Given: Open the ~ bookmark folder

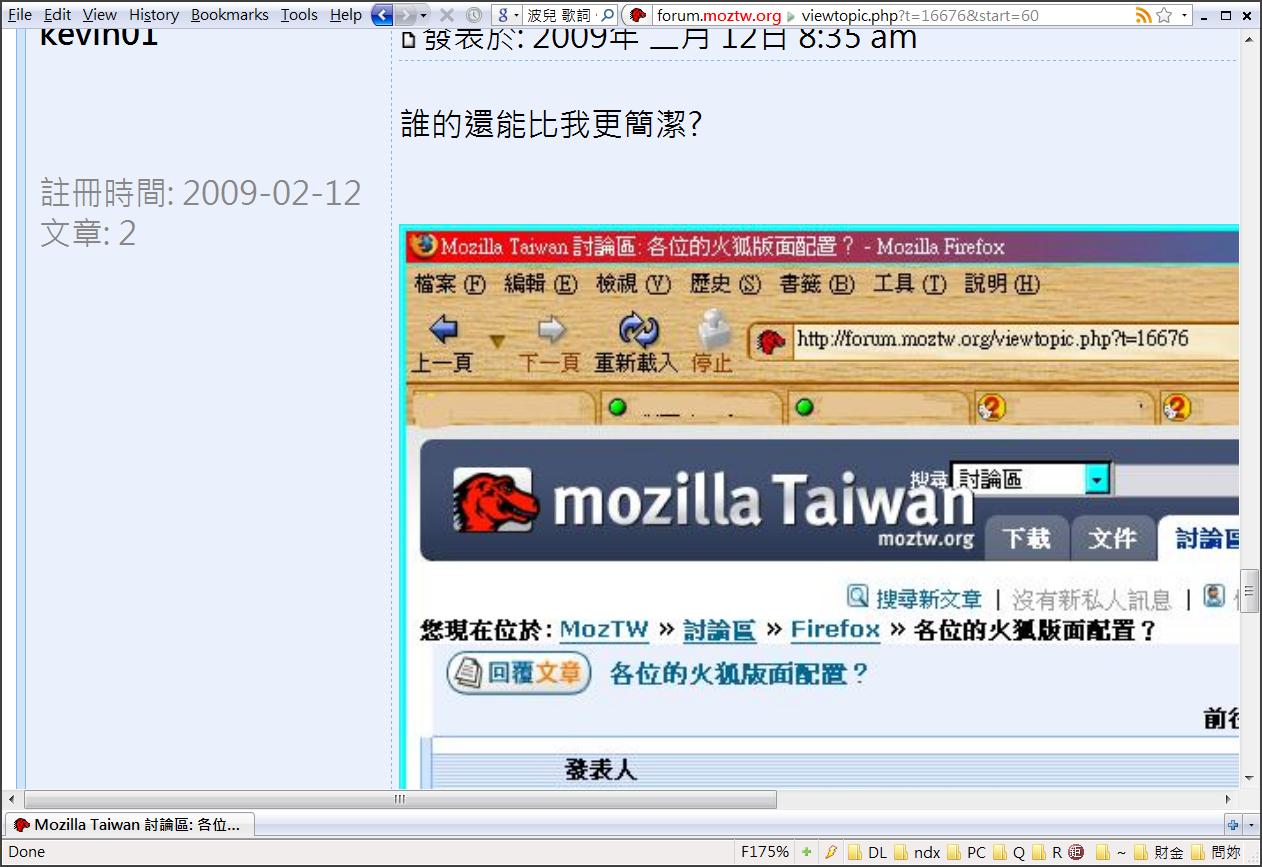Looking at the screenshot, I should pyautogui.click(x=1112, y=853).
